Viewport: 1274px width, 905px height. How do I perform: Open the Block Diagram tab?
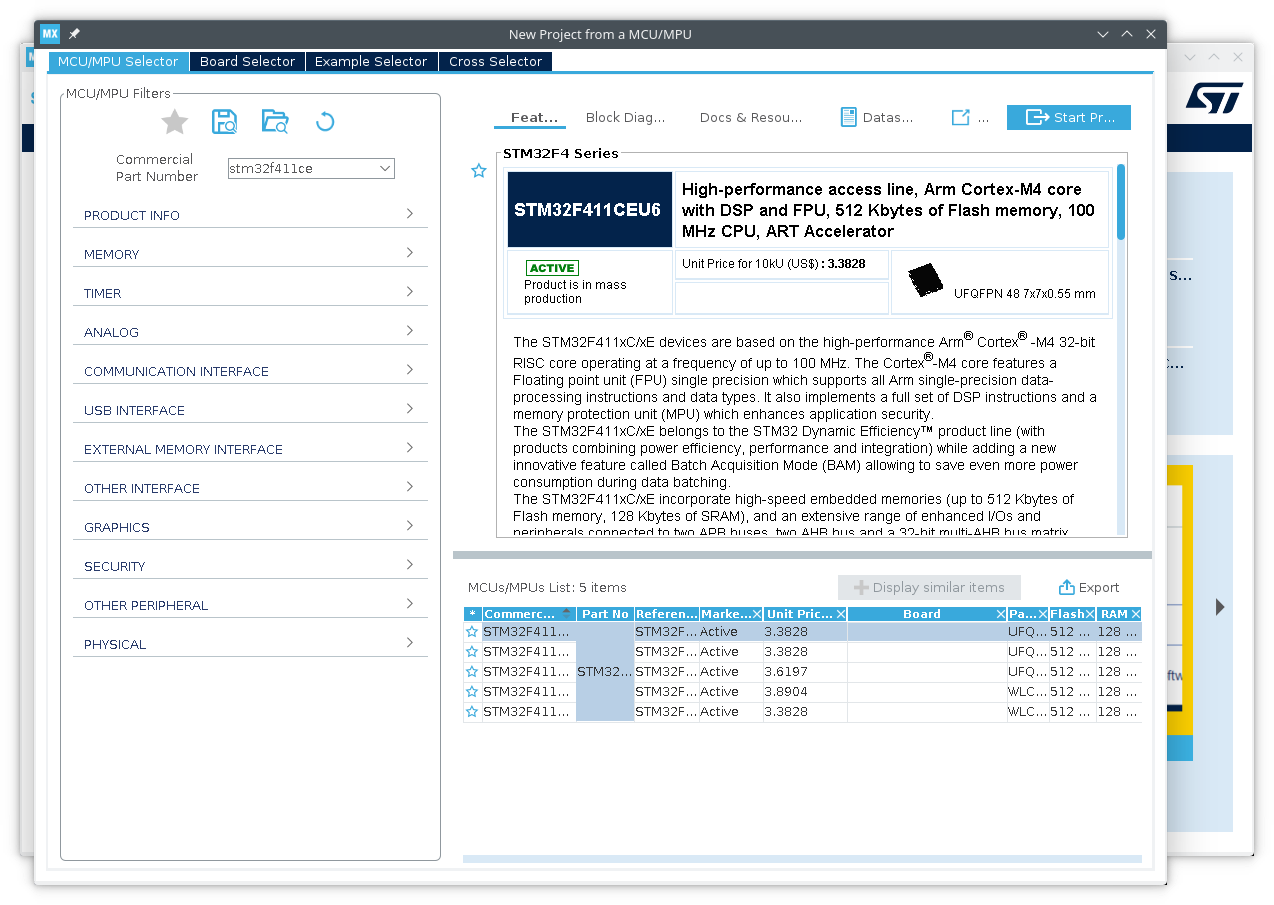coord(625,117)
